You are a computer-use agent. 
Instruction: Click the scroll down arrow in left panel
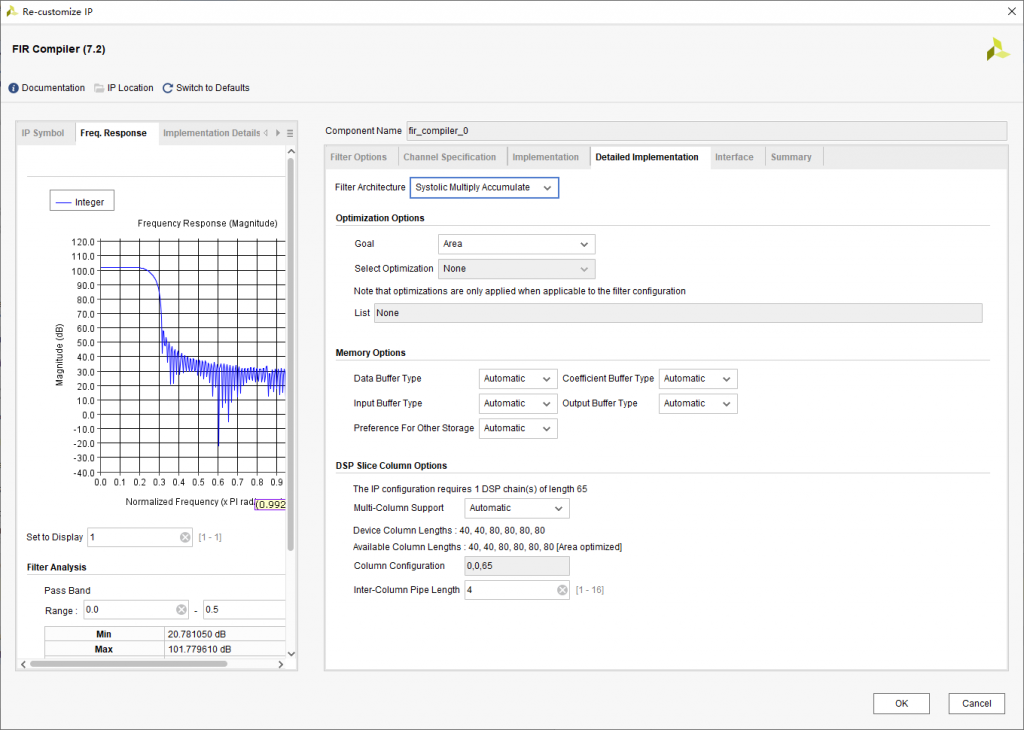click(291, 654)
